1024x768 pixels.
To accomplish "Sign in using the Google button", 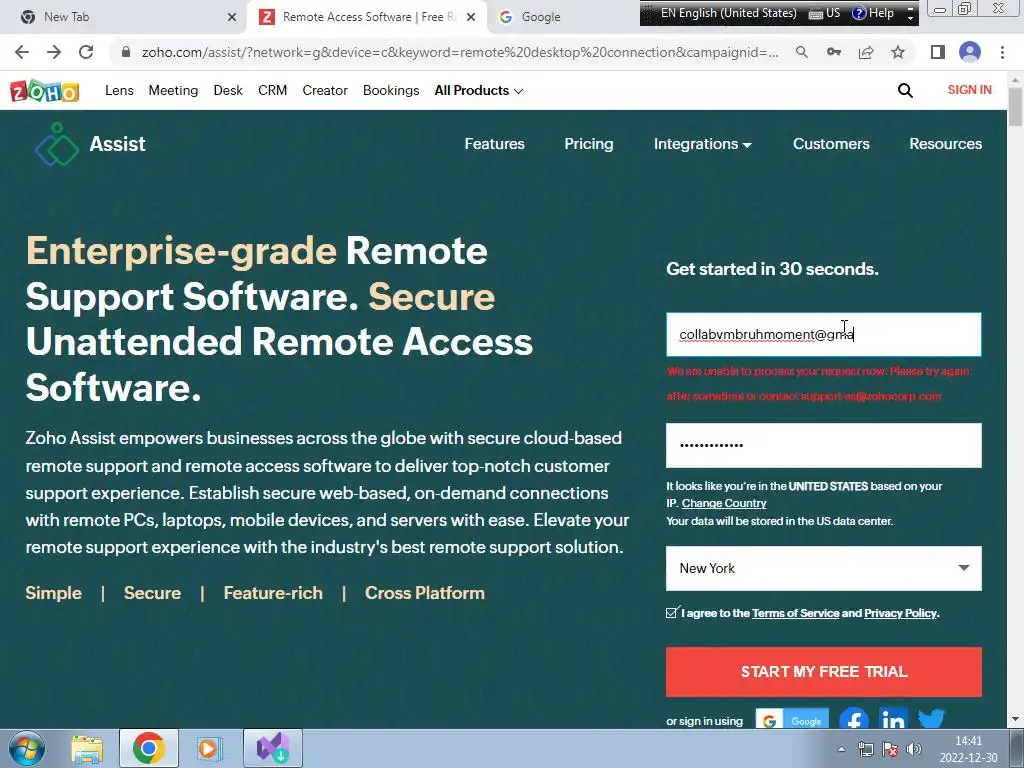I will pos(792,720).
